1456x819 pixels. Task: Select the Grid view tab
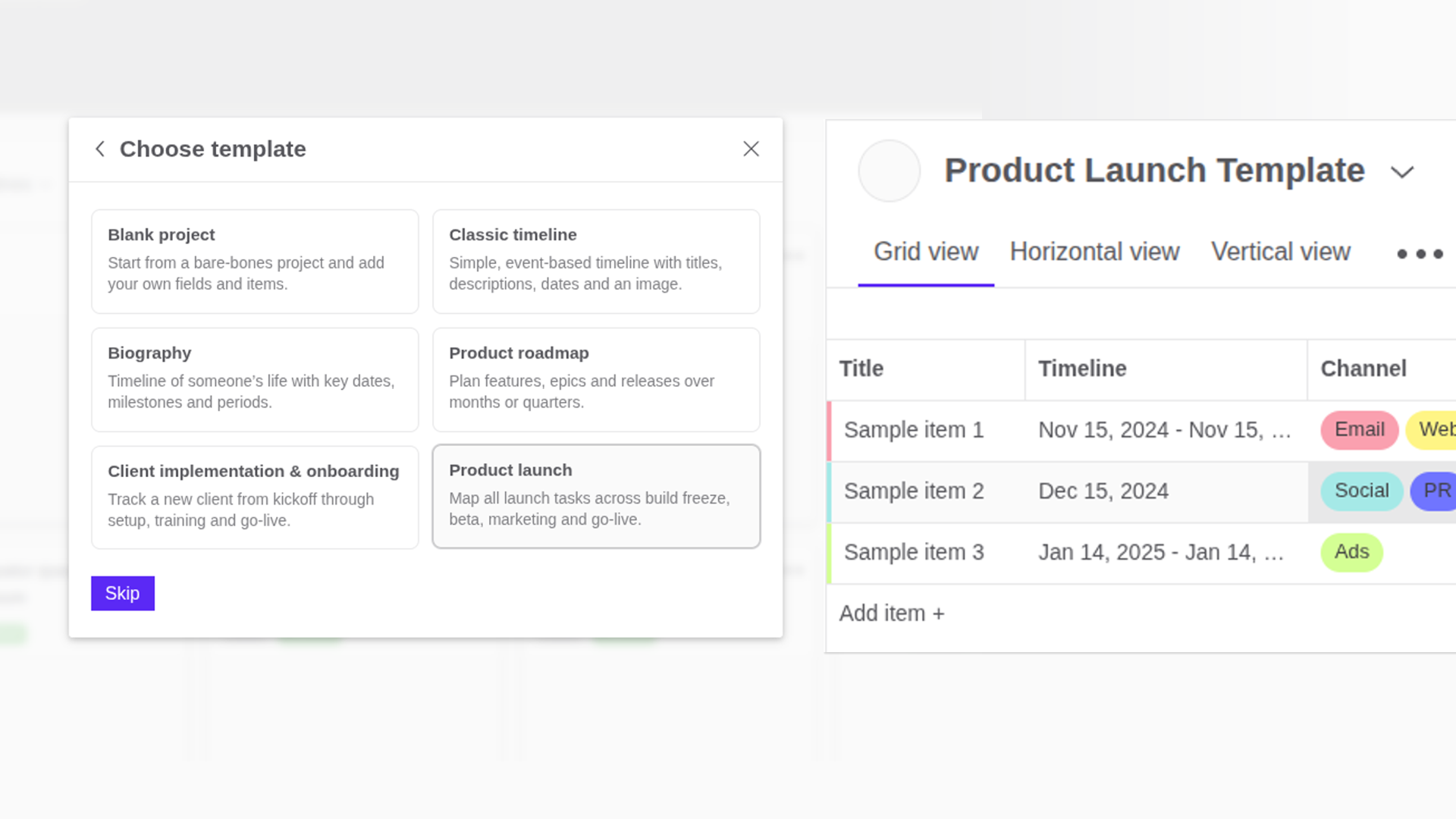coord(926,251)
